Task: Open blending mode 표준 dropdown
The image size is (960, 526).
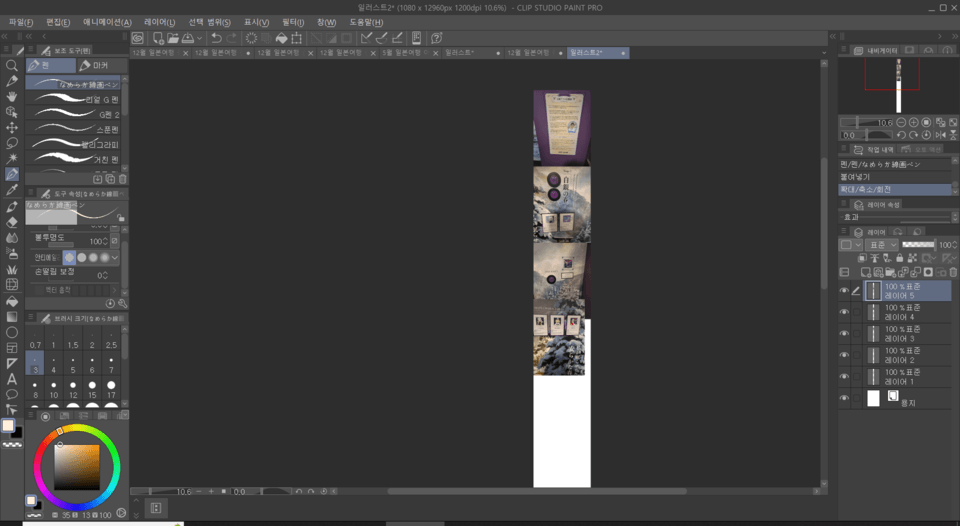Action: point(881,245)
